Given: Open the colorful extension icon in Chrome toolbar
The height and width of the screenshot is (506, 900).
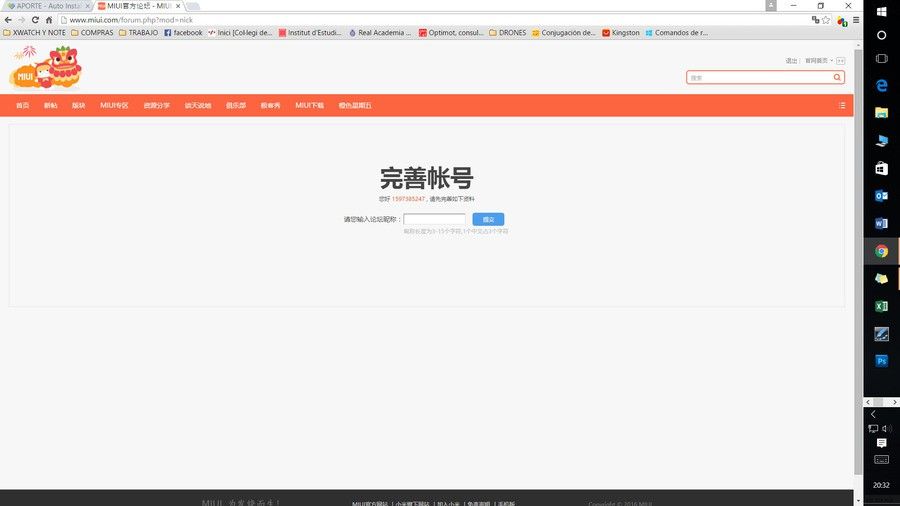Looking at the screenshot, I should pos(842,21).
